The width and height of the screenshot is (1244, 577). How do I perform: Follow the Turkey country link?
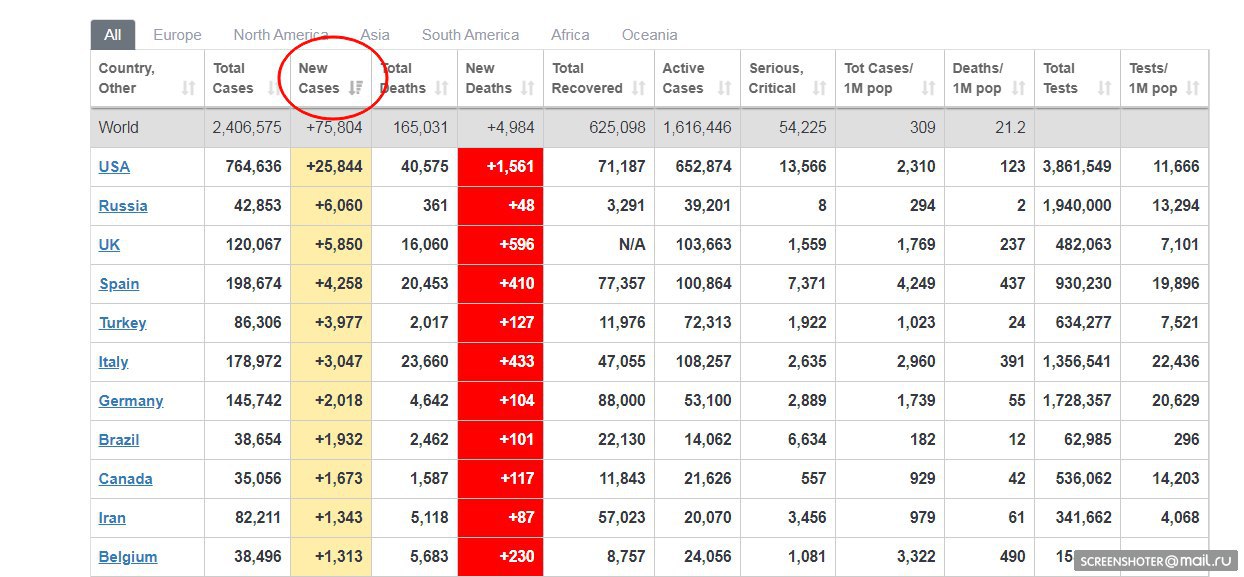pos(122,323)
